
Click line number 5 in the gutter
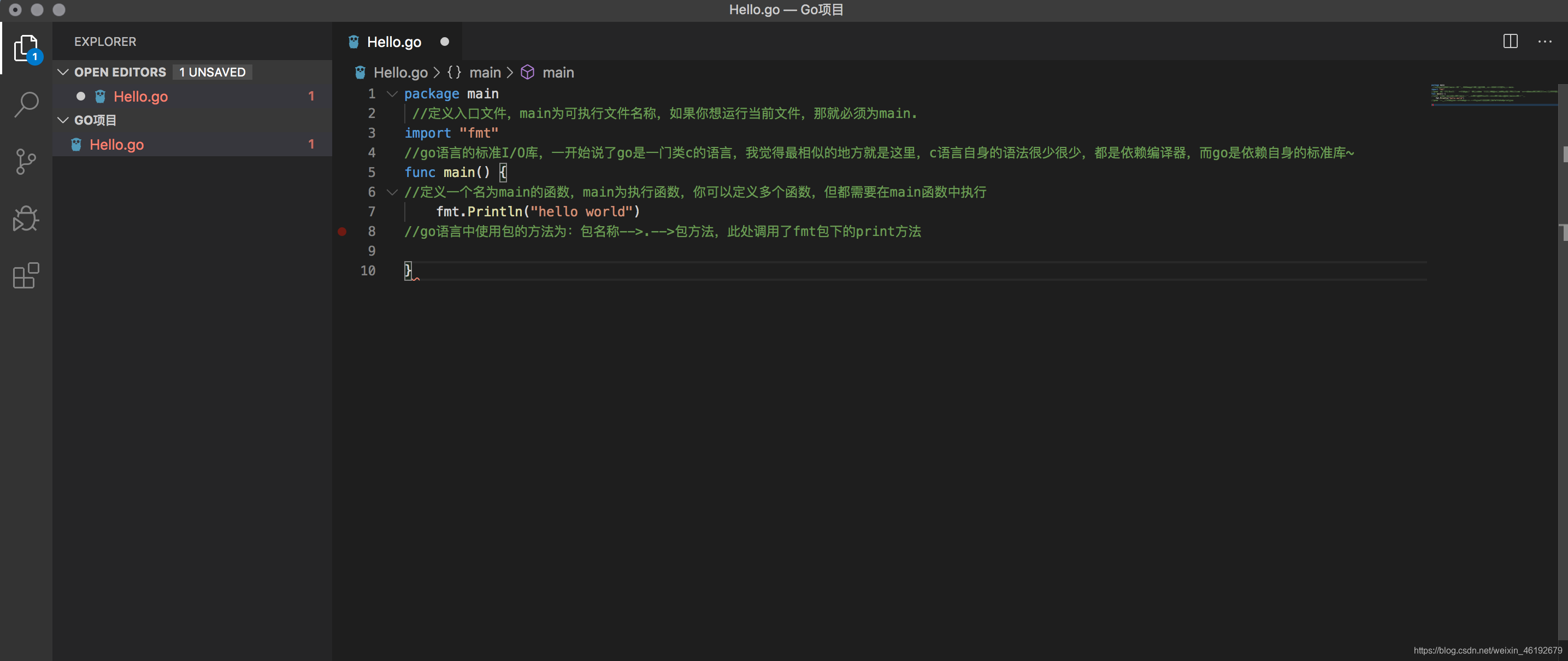tap(372, 172)
